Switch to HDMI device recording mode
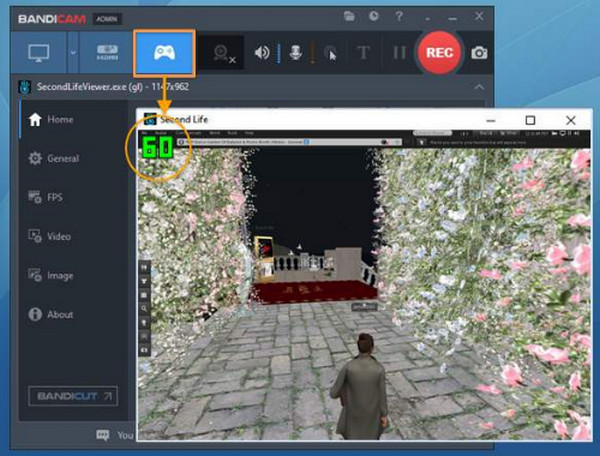 pos(107,53)
